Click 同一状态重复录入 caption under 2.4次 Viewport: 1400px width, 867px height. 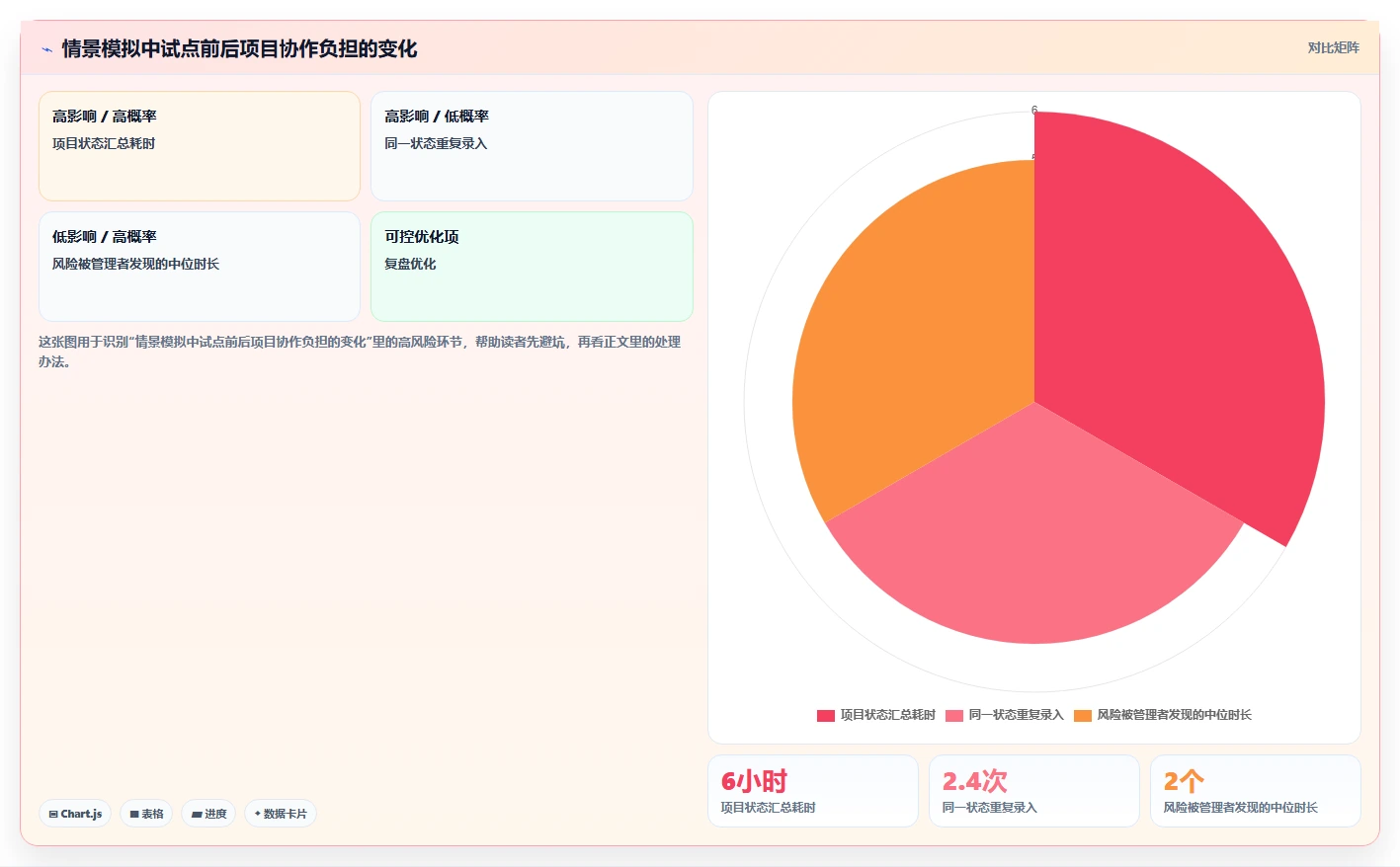click(x=990, y=808)
